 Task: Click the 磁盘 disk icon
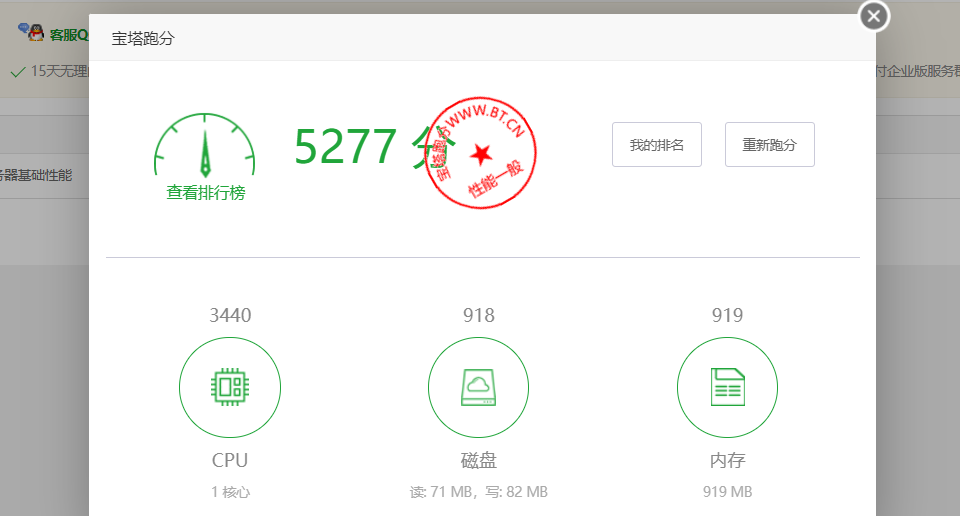tap(478, 387)
